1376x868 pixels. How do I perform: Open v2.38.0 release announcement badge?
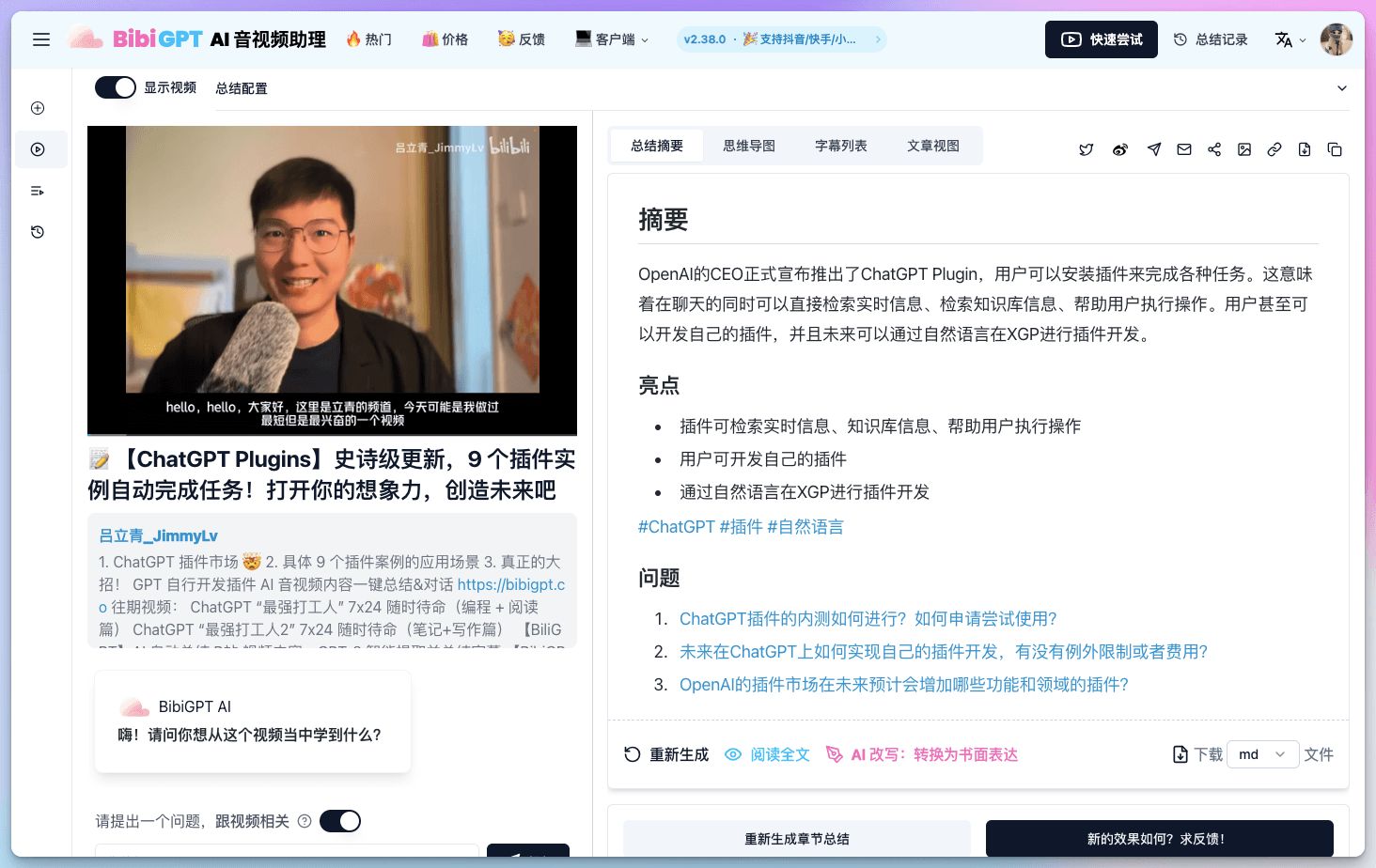(x=782, y=39)
